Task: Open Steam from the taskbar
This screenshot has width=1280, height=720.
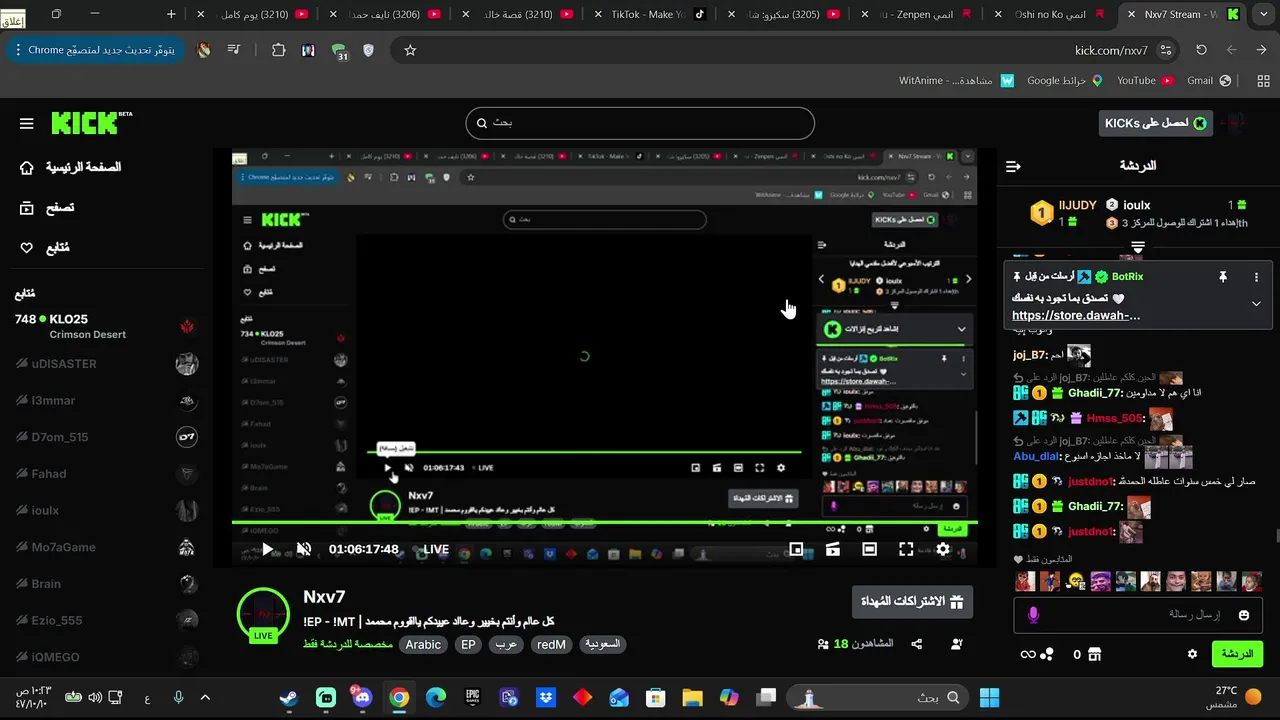Action: coord(288,698)
